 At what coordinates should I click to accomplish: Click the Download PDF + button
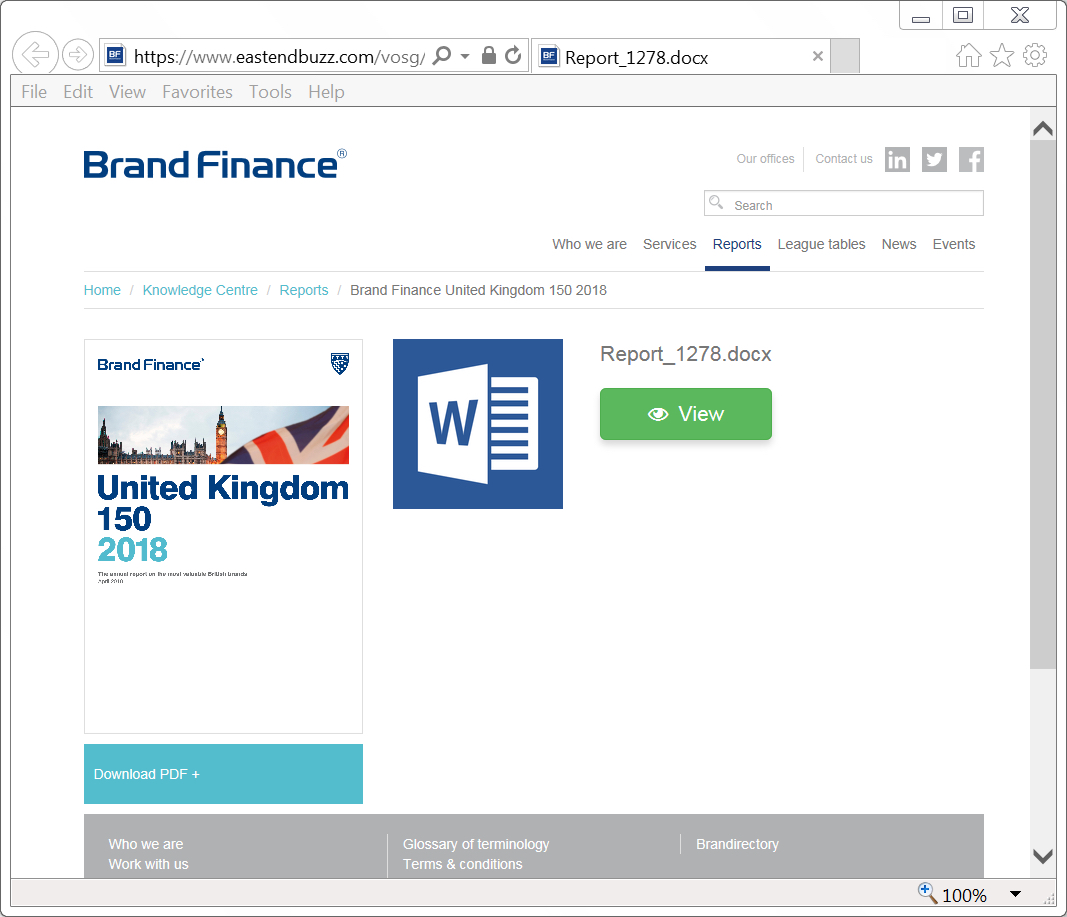click(x=223, y=774)
